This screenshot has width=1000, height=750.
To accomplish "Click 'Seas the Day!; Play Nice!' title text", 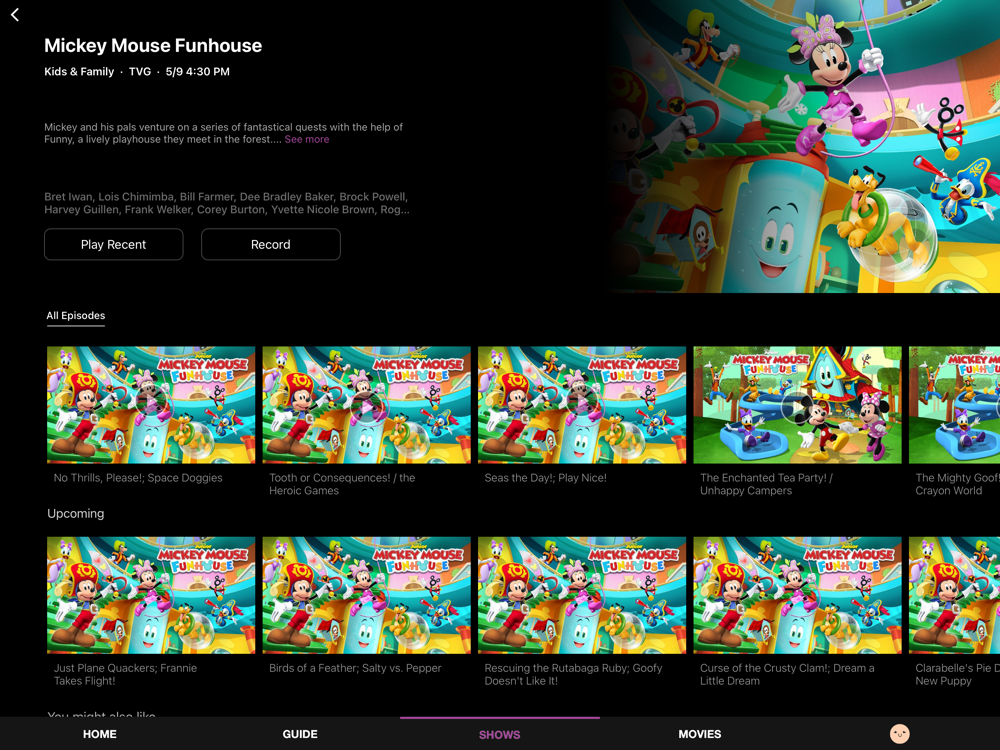I will point(546,478).
